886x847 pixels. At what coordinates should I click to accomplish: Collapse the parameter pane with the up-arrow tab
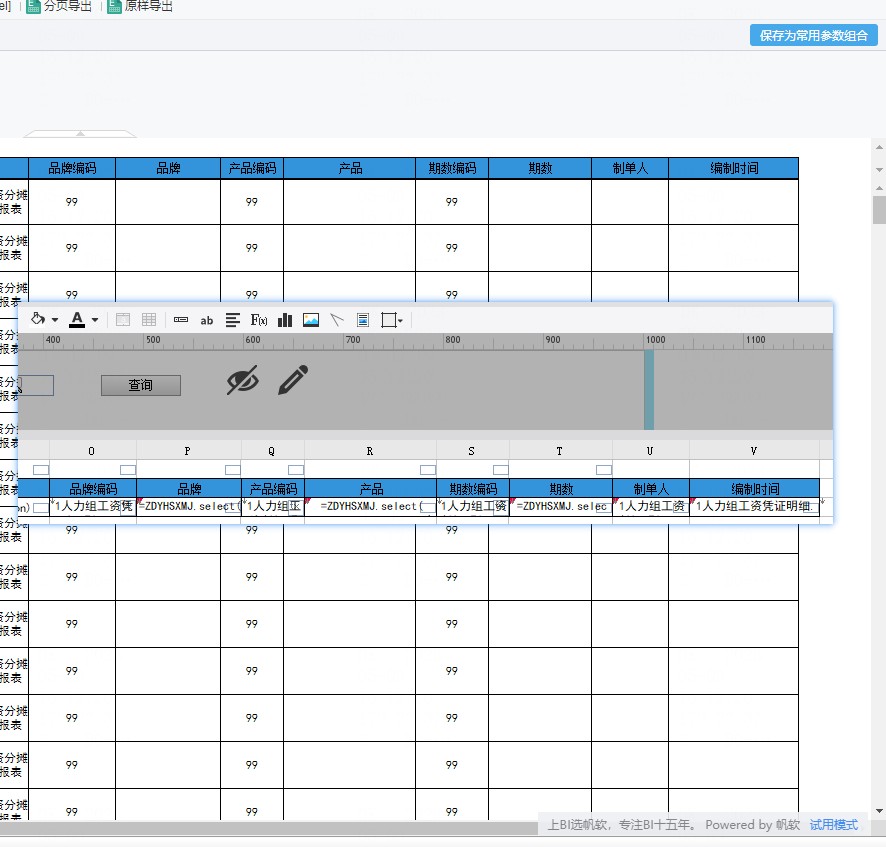pos(80,134)
